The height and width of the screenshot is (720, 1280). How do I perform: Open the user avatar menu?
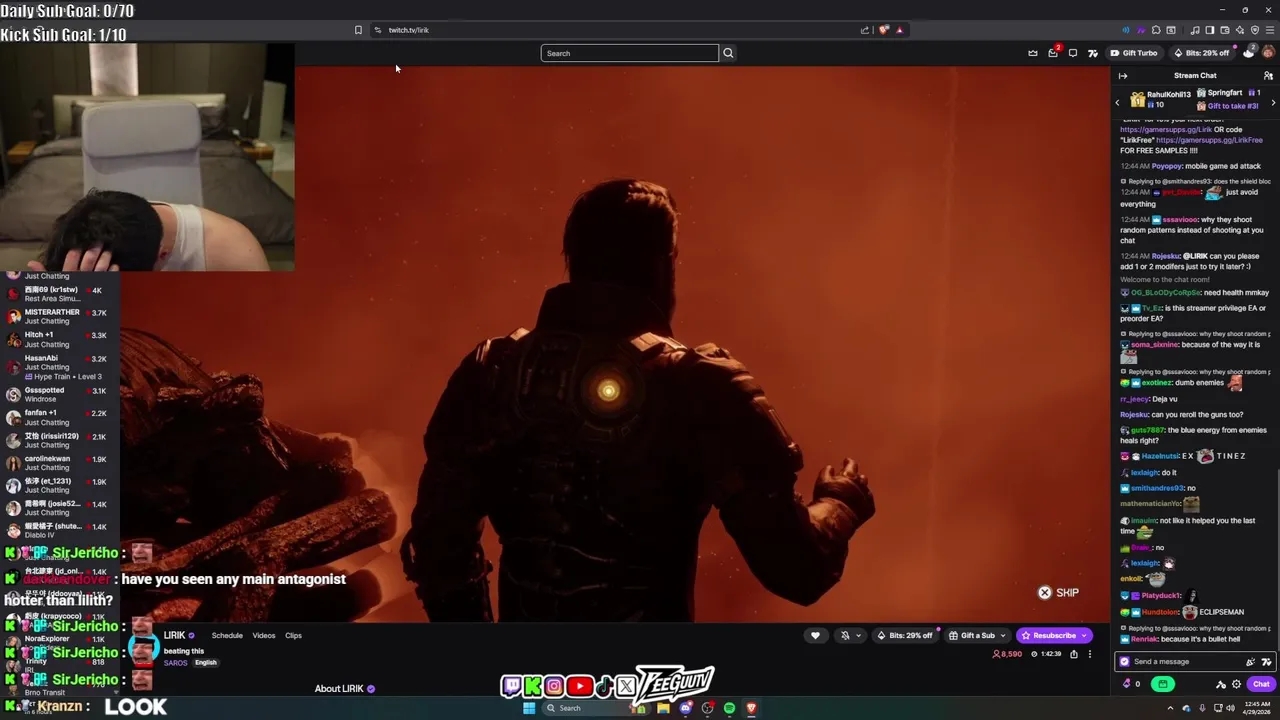point(1268,52)
